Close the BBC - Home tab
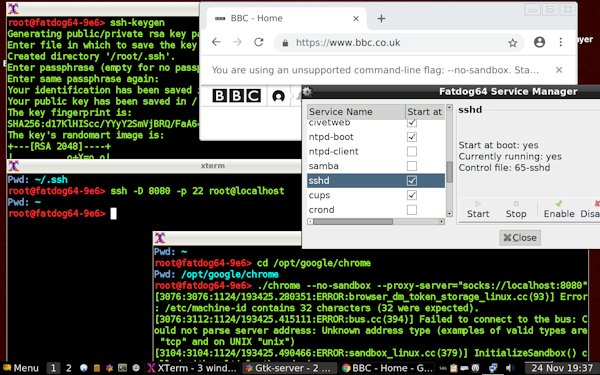This screenshot has width=600, height=375. click(356, 18)
